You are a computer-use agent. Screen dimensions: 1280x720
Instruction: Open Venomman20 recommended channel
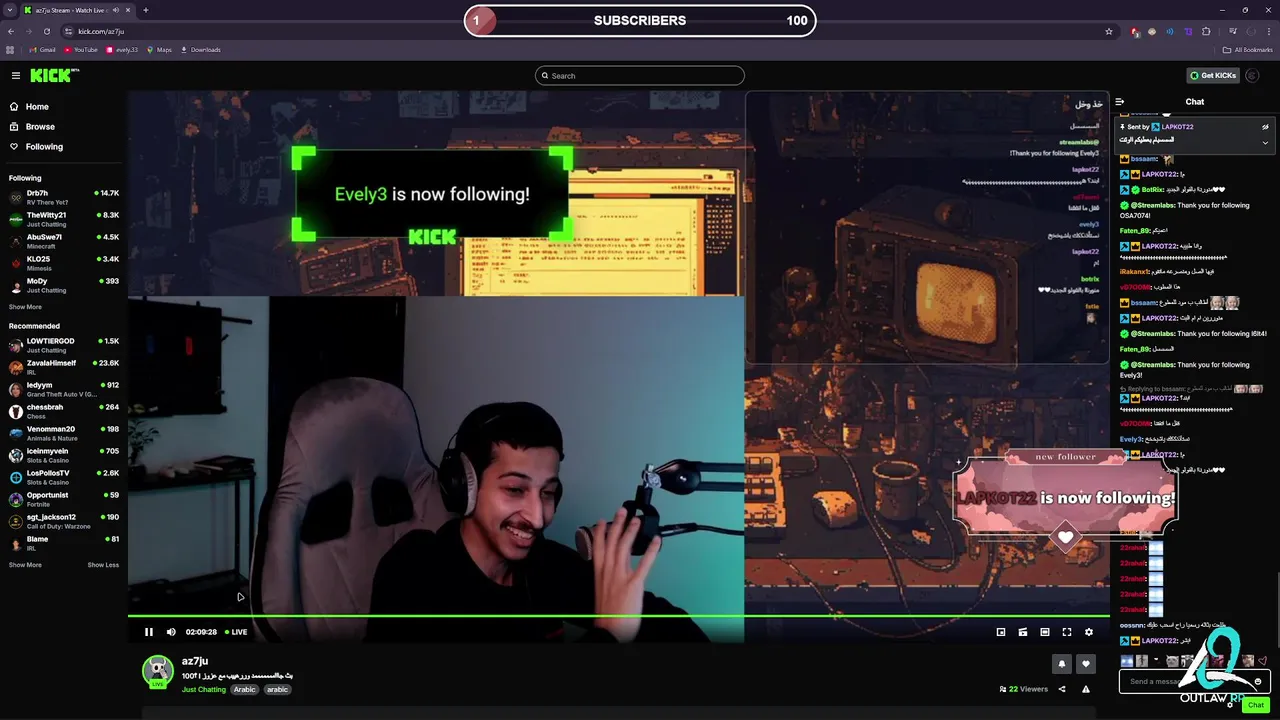click(x=64, y=433)
